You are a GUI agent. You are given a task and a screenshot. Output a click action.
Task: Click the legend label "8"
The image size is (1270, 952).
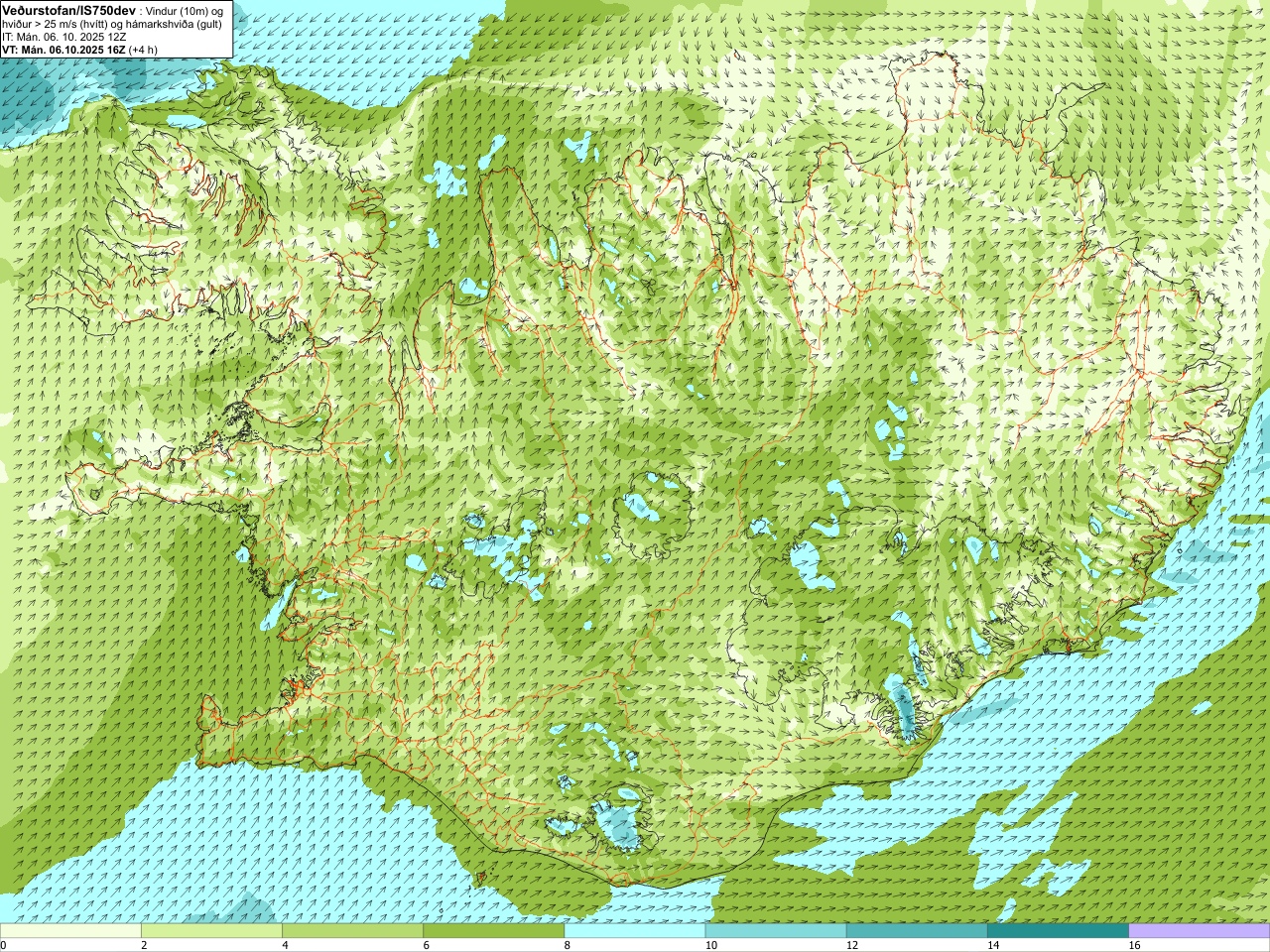point(568,945)
